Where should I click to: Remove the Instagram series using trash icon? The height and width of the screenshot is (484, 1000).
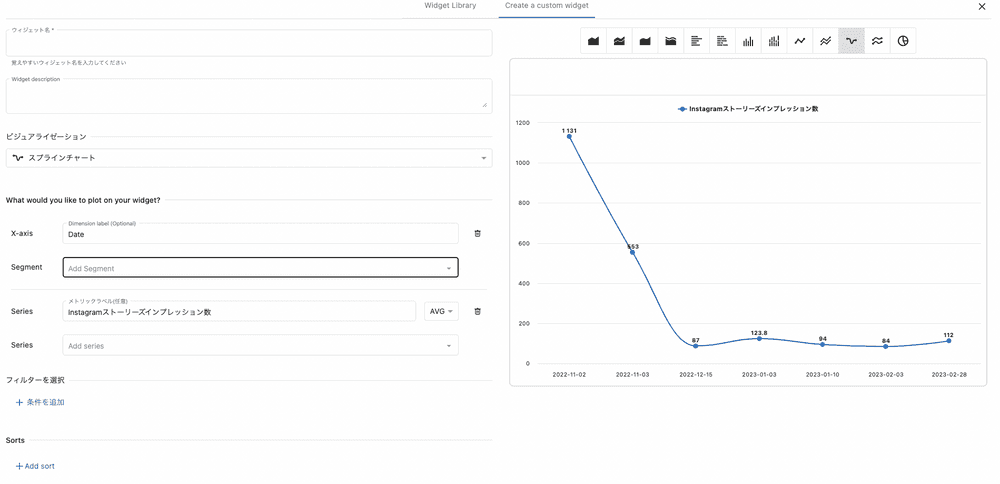[477, 311]
